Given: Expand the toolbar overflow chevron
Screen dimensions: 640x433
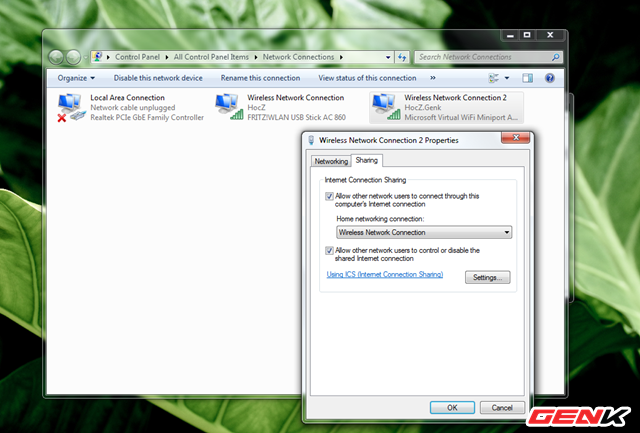Looking at the screenshot, I should click(x=432, y=78).
